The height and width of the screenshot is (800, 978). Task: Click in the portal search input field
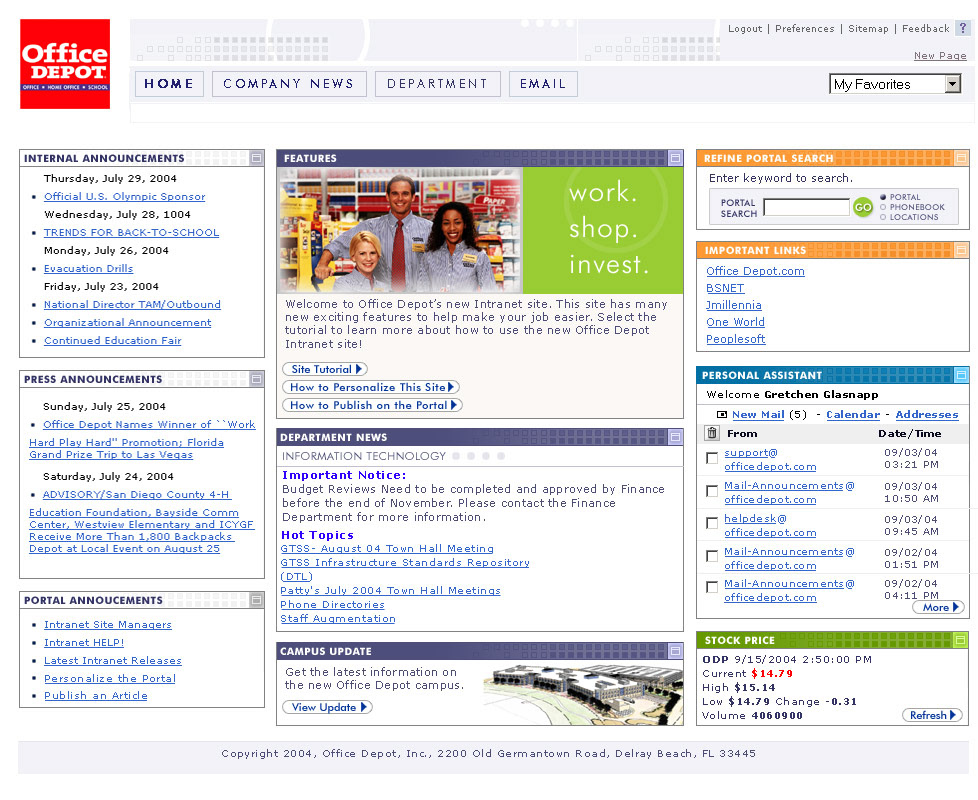(x=806, y=207)
